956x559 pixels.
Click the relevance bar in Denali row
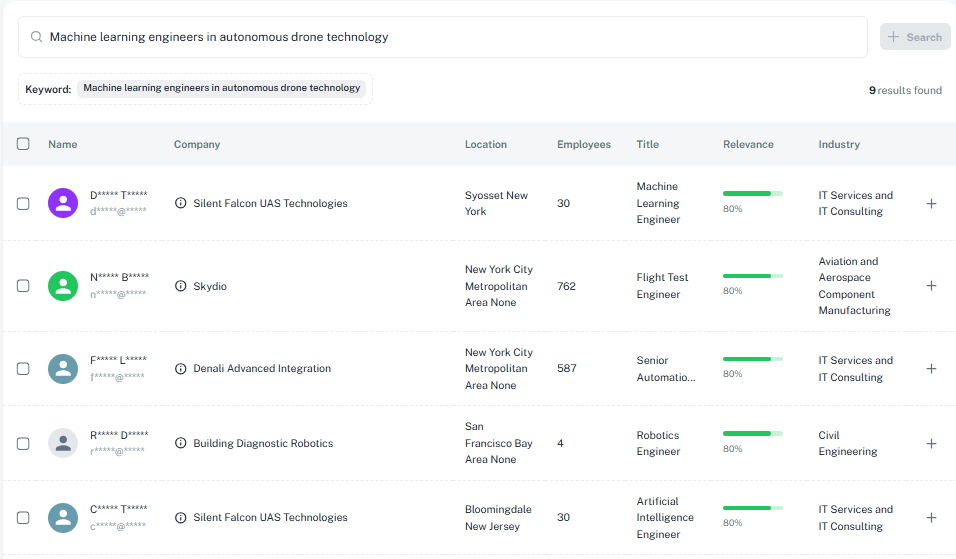click(x=752, y=359)
